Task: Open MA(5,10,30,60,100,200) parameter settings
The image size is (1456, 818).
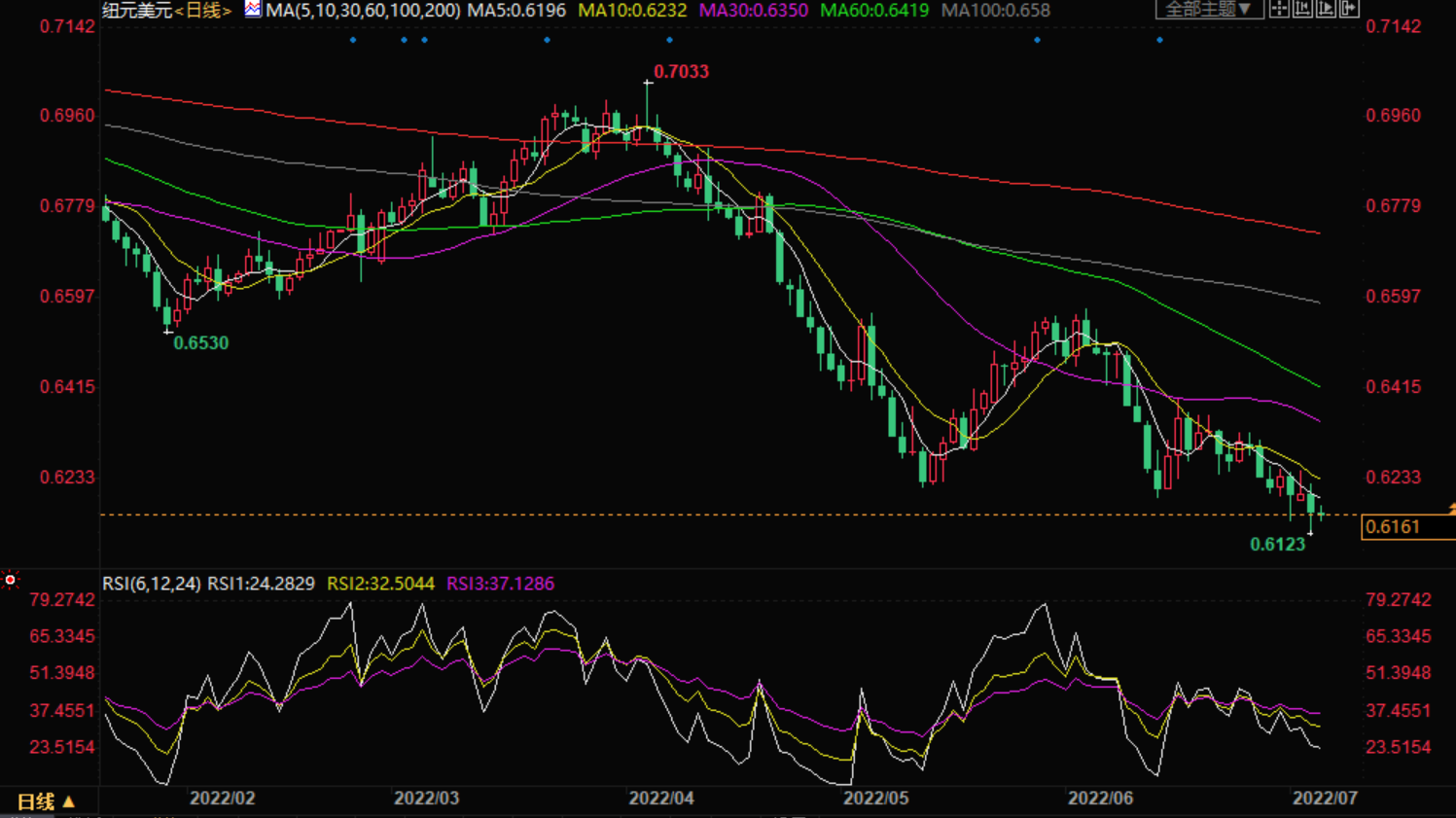Action: (363, 11)
